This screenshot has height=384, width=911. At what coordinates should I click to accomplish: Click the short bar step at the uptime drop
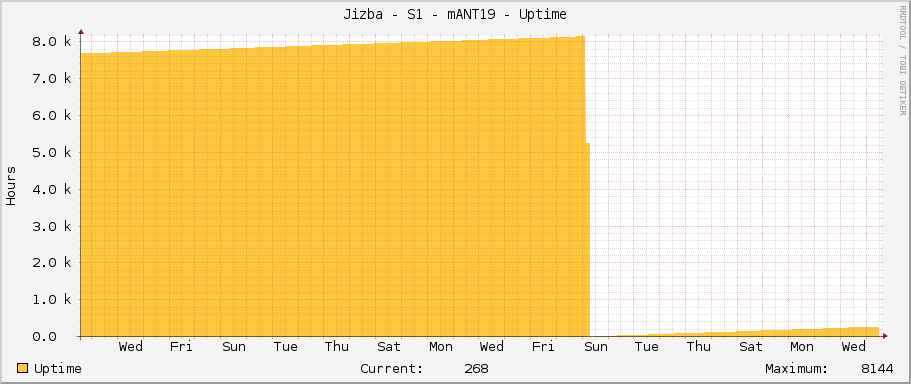click(587, 239)
